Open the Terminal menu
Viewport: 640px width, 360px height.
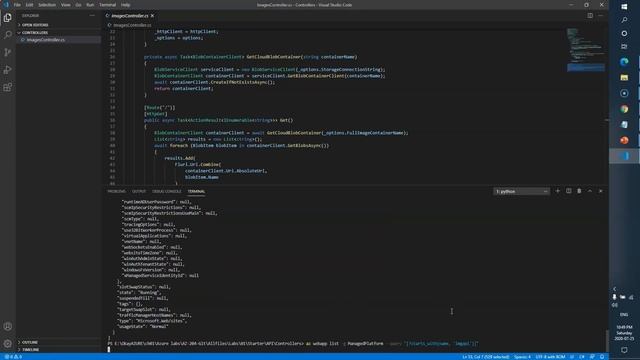(107, 5)
